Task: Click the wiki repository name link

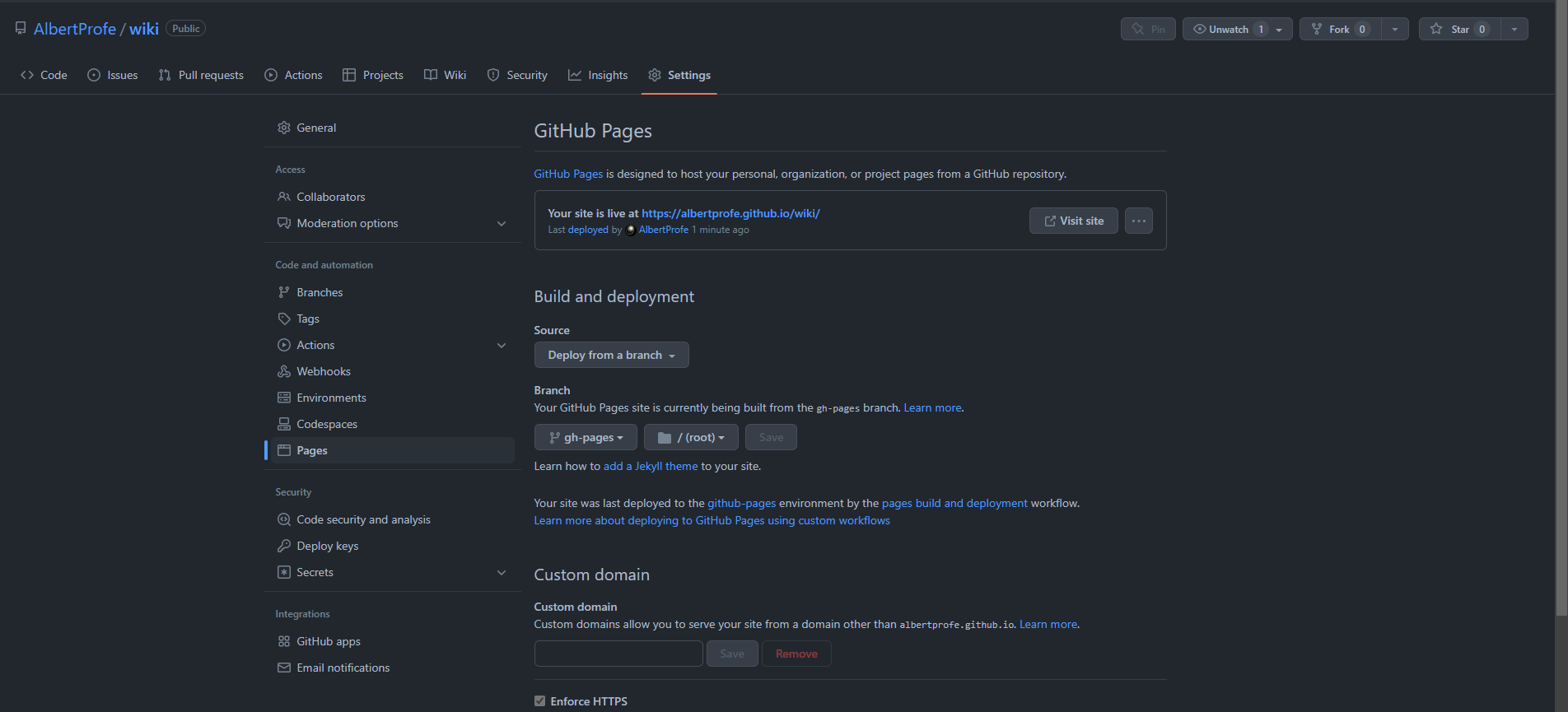Action: point(144,29)
